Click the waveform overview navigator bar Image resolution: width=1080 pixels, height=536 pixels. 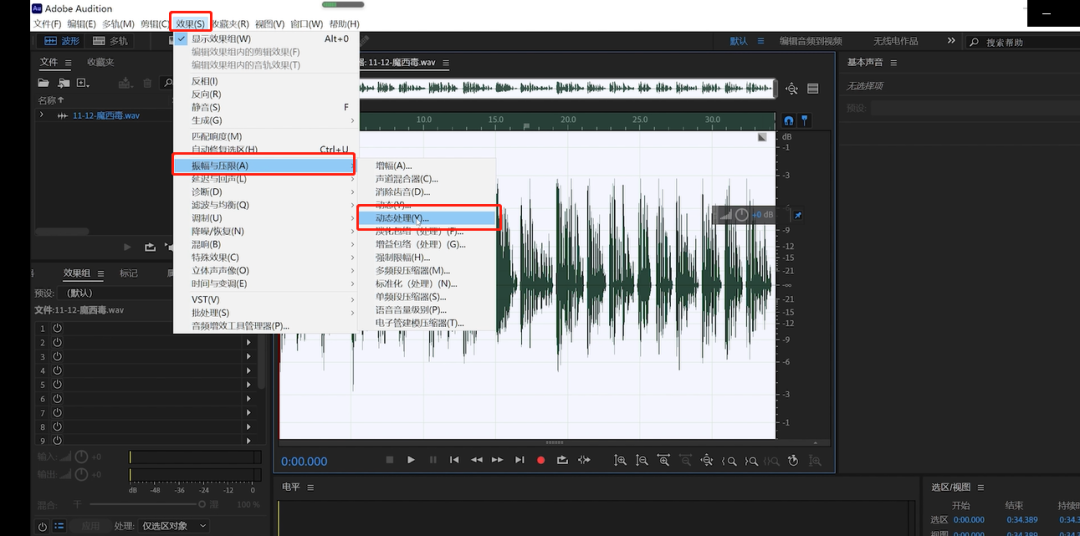pyautogui.click(x=568, y=88)
